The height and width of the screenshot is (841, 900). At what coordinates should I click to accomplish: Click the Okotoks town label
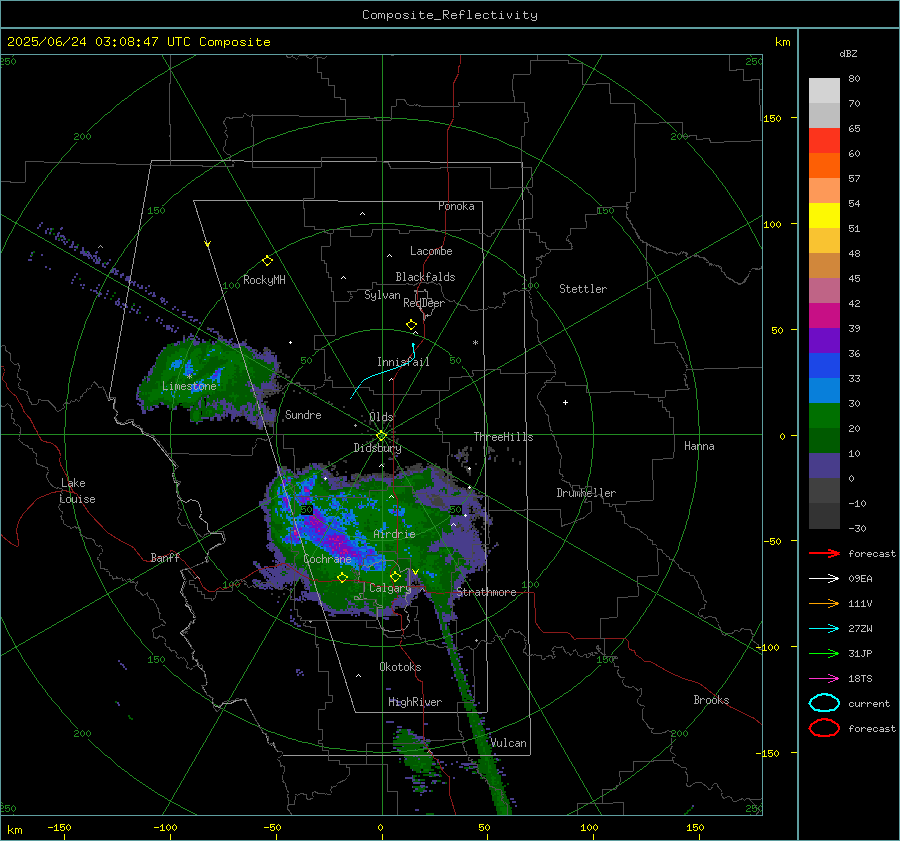[x=400, y=667]
